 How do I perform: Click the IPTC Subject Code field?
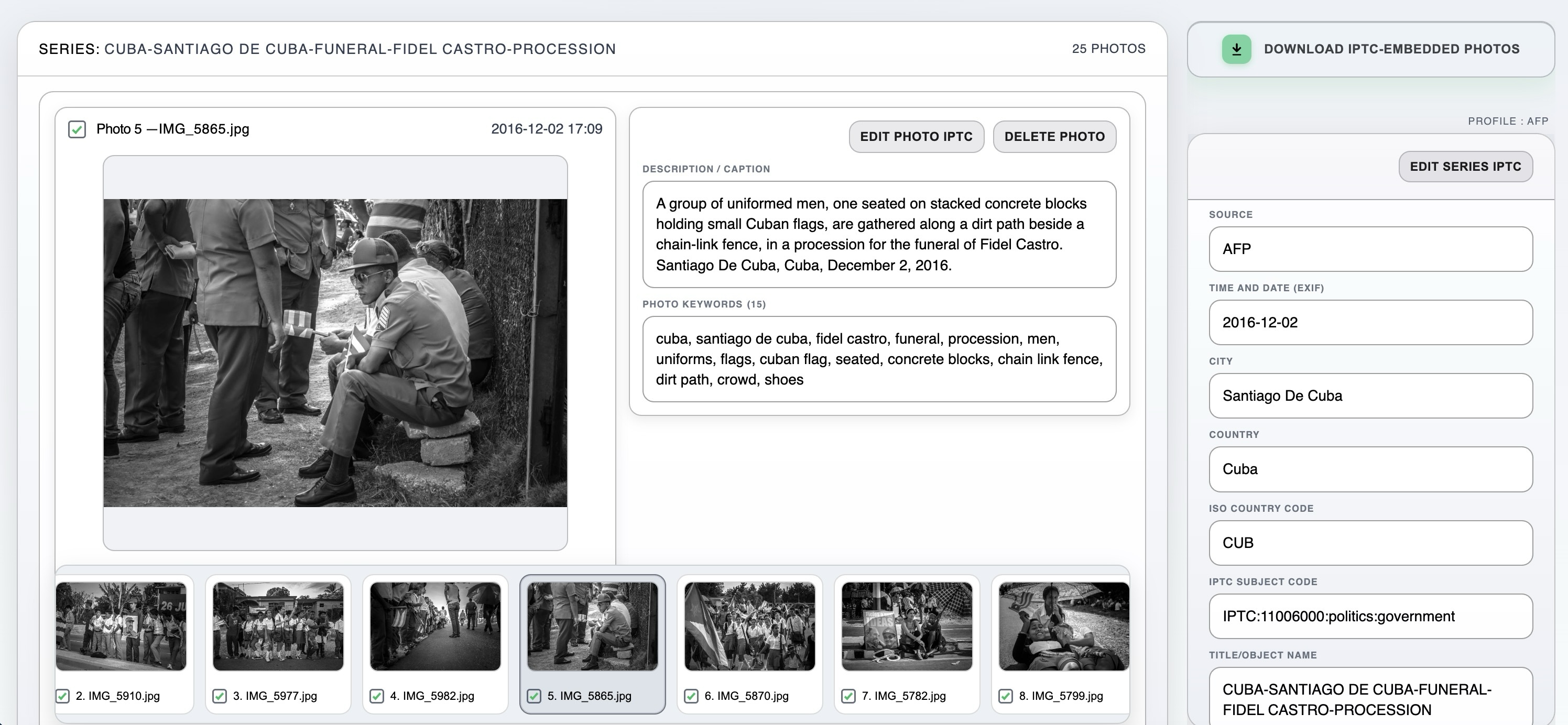pyautogui.click(x=1370, y=616)
